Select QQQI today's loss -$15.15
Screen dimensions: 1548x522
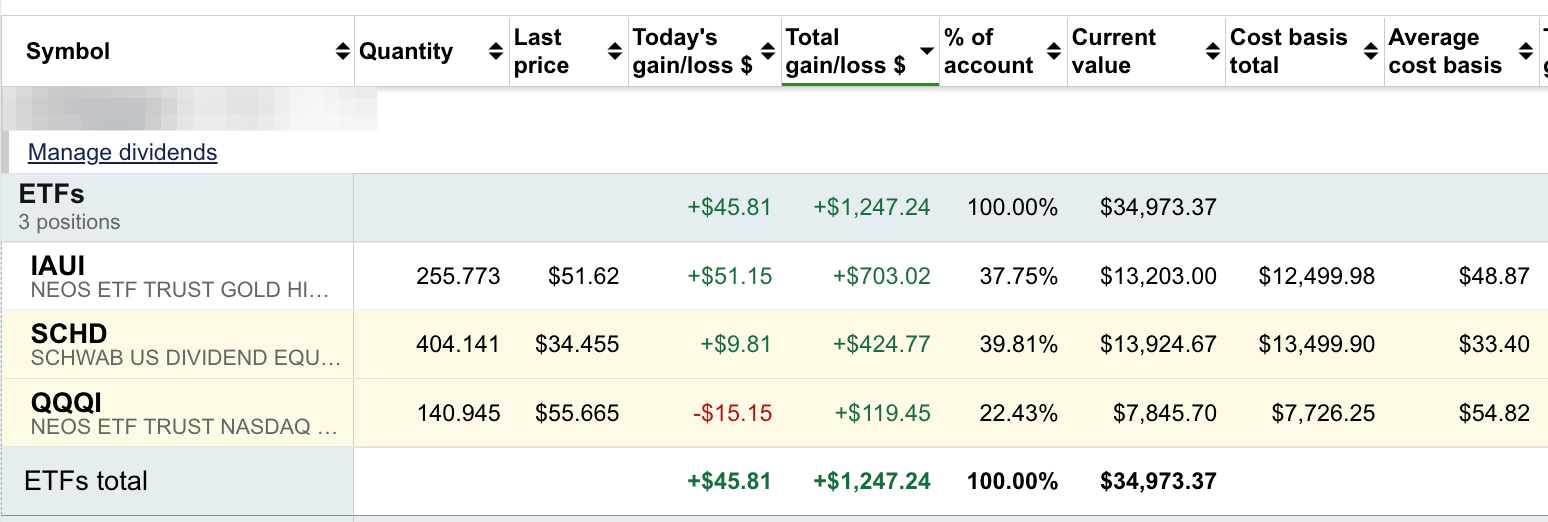[x=735, y=413]
